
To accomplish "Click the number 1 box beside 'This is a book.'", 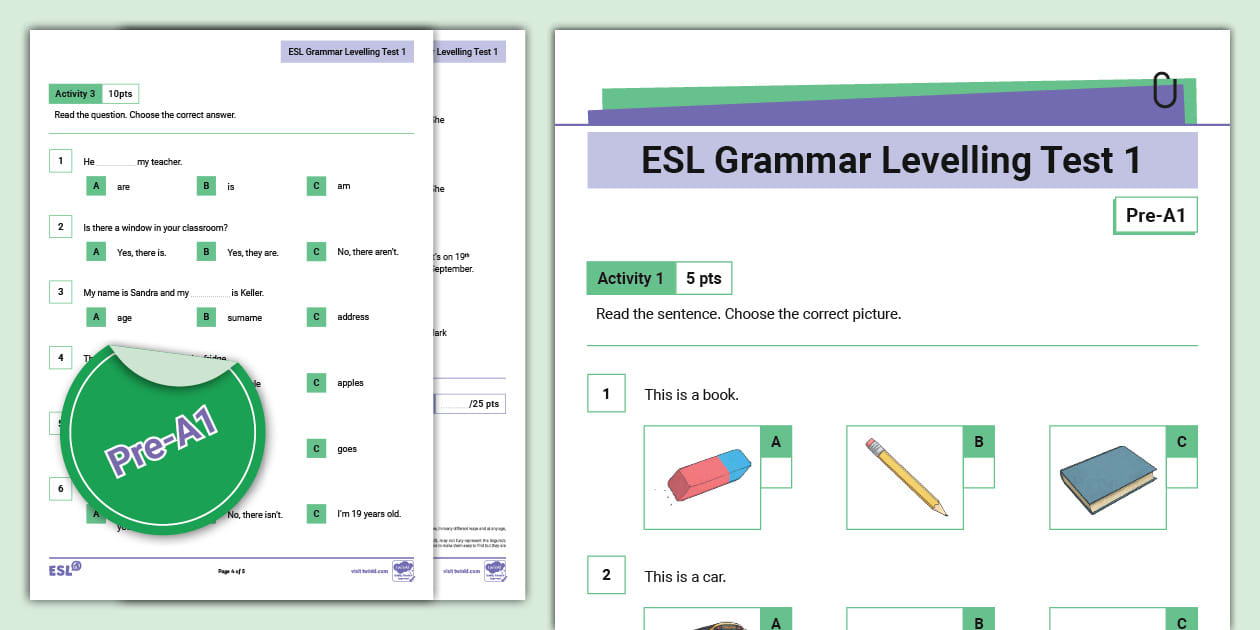I will pyautogui.click(x=606, y=394).
